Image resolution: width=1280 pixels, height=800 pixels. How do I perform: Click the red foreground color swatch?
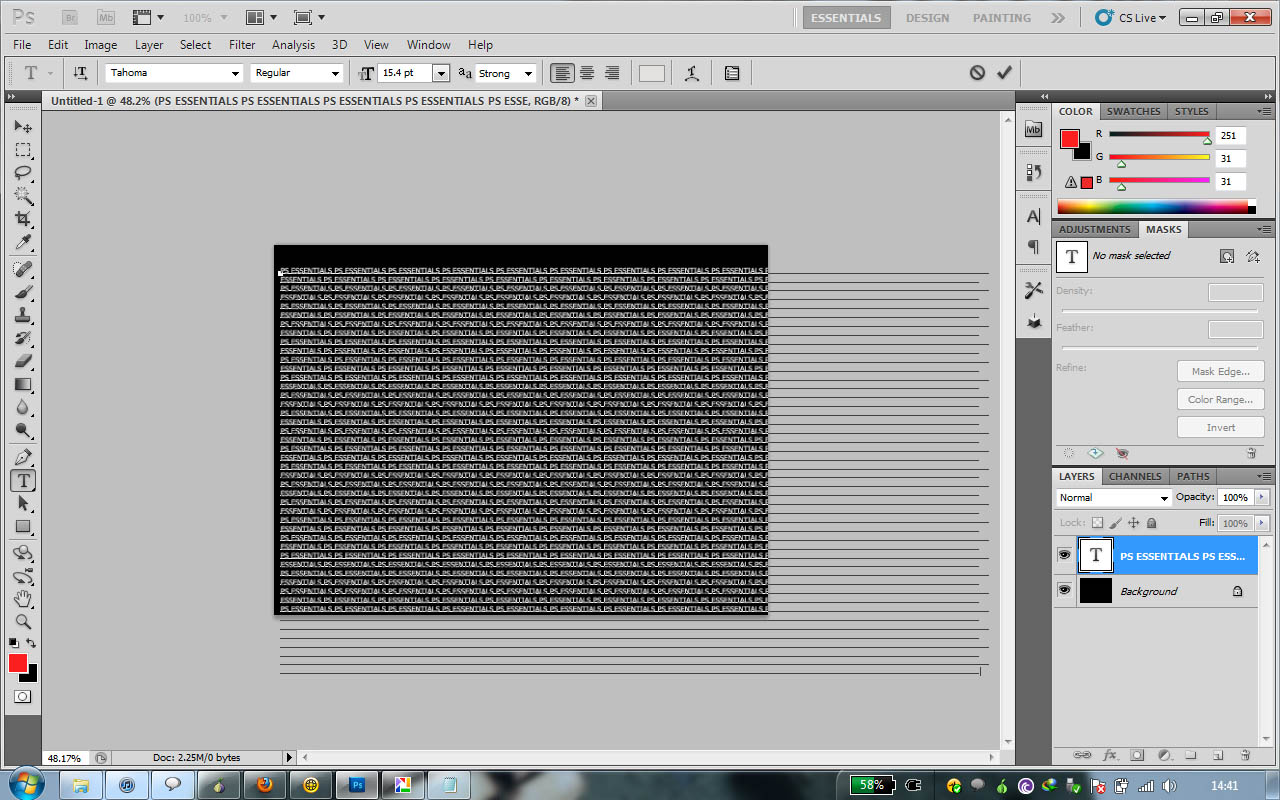point(16,663)
